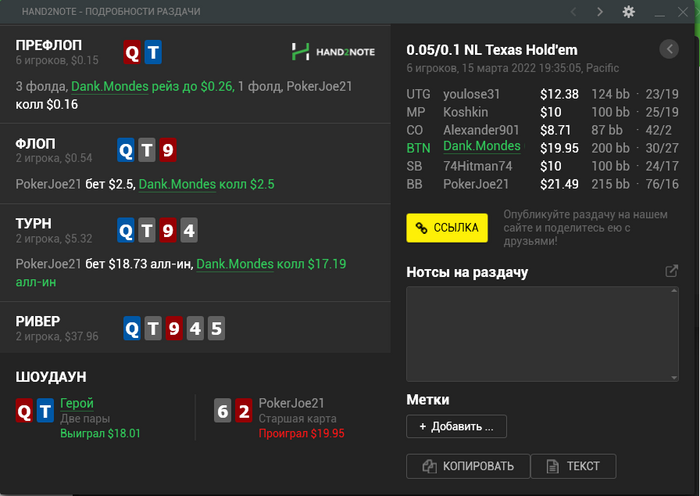Go to the previous hand arrow
Screen dimensions: 700x496
click(574, 12)
